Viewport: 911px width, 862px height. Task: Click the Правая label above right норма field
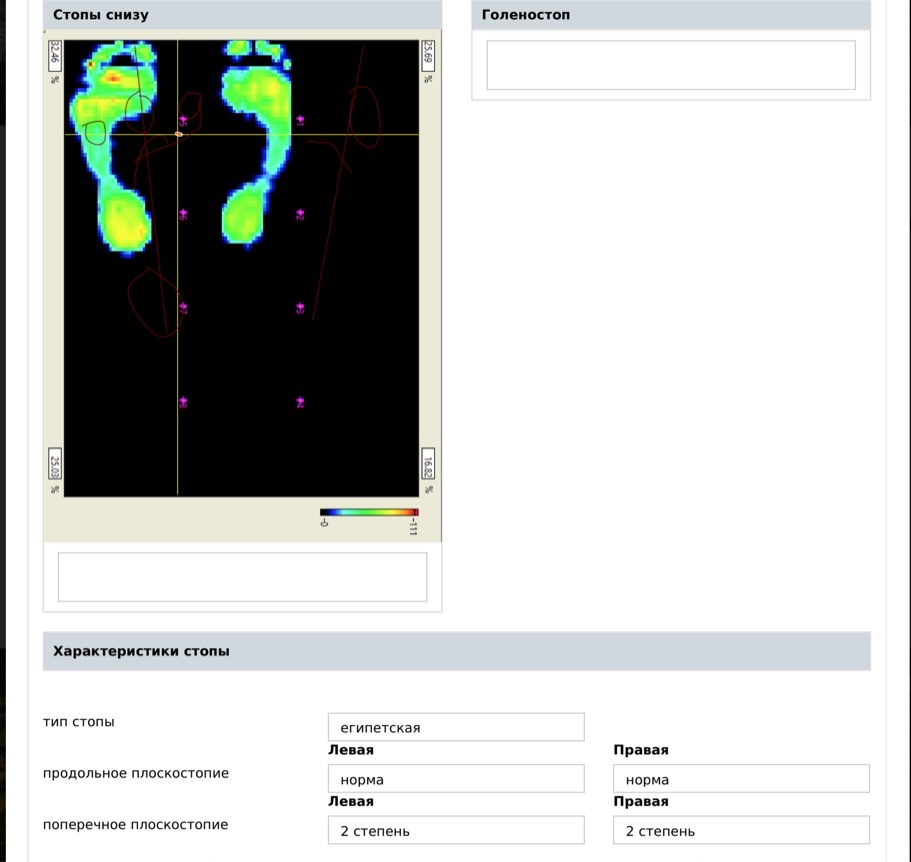[641, 750]
